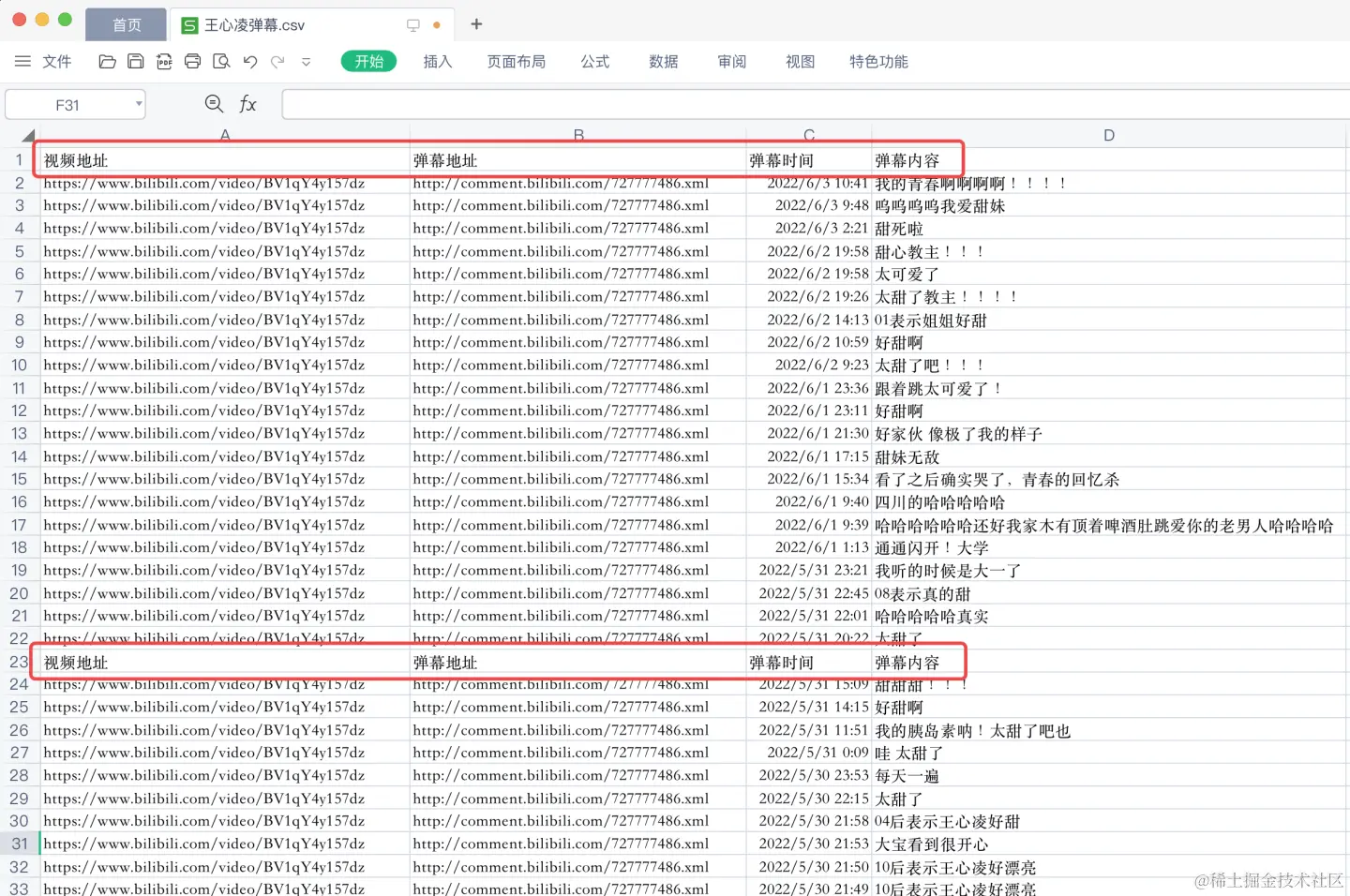
Task: Click cell 弹幕地址 in row 1
Action: (578, 160)
